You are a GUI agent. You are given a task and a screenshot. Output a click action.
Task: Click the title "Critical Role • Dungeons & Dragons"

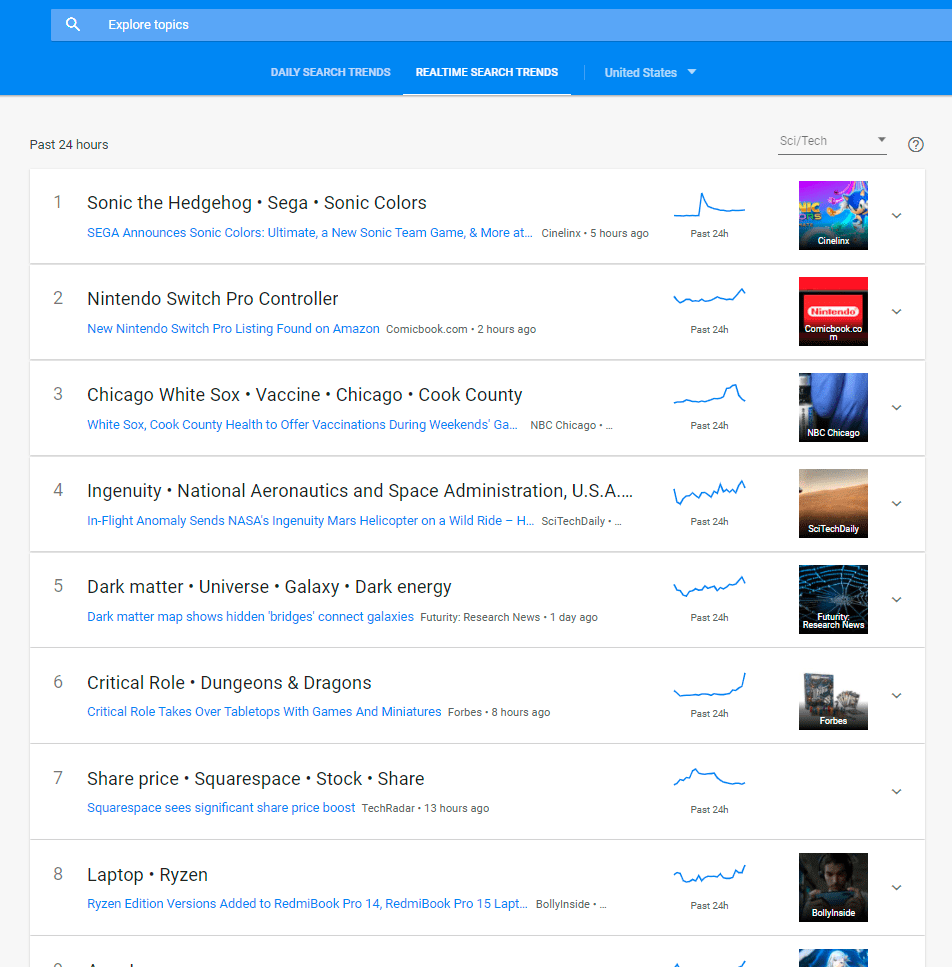click(229, 683)
